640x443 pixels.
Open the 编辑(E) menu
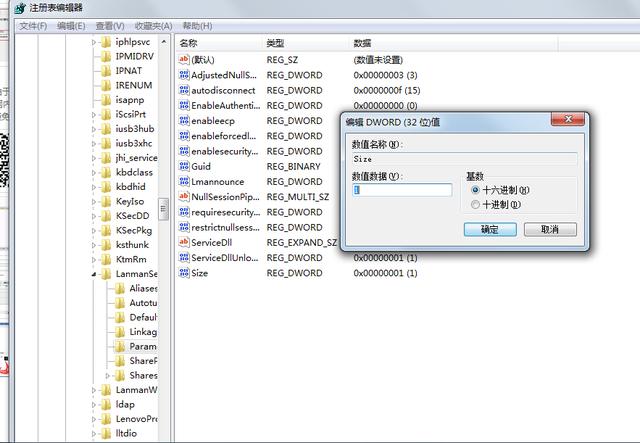[71, 26]
